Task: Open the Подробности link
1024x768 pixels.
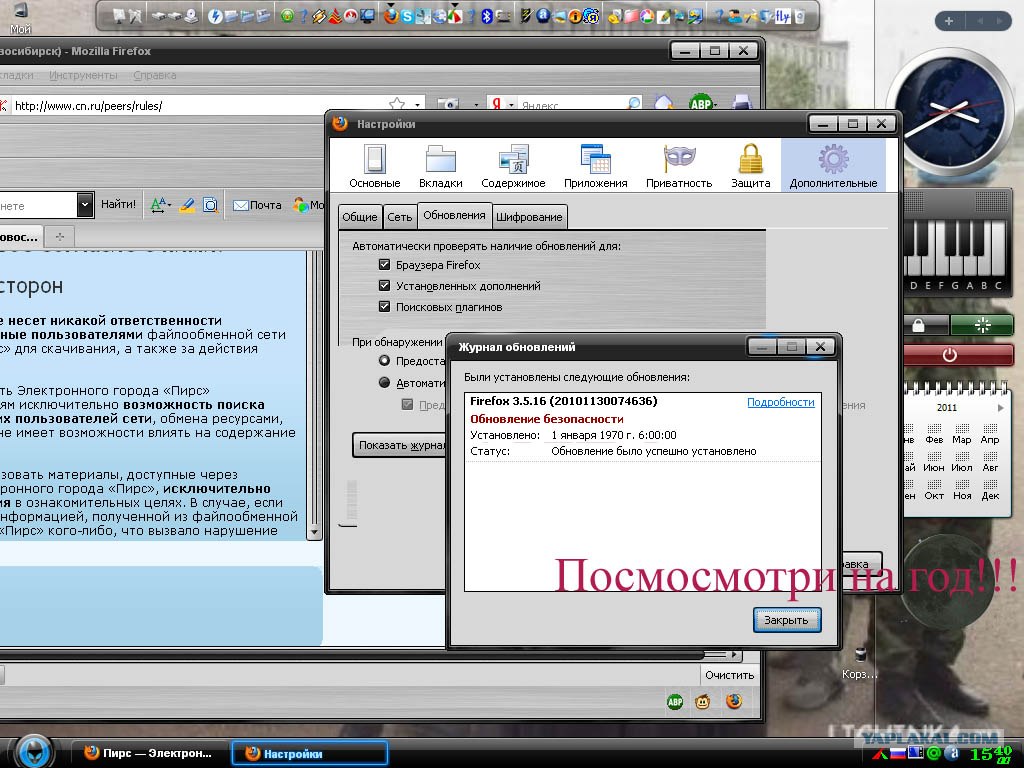Action: pos(780,402)
